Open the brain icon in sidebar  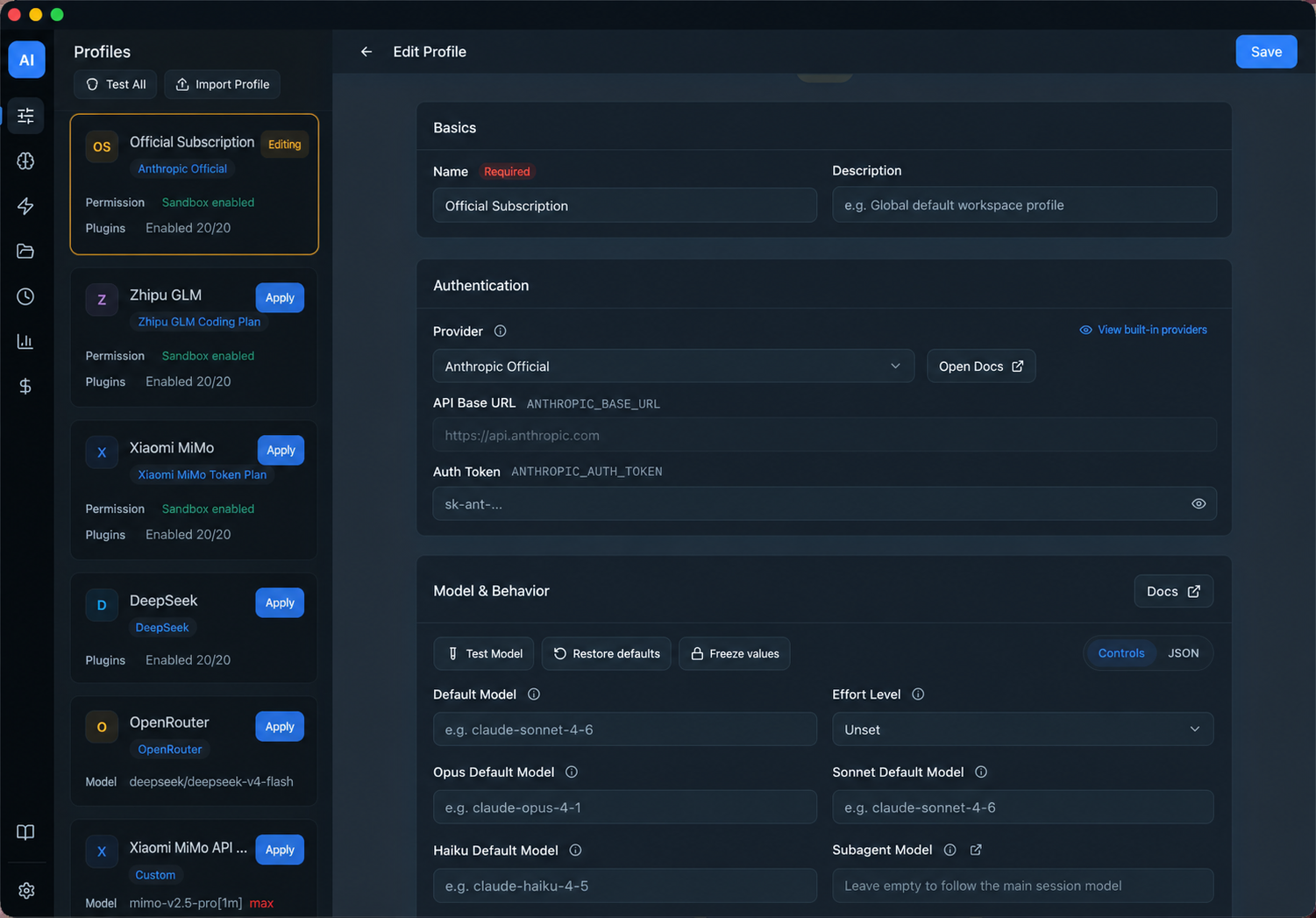pyautogui.click(x=25, y=160)
